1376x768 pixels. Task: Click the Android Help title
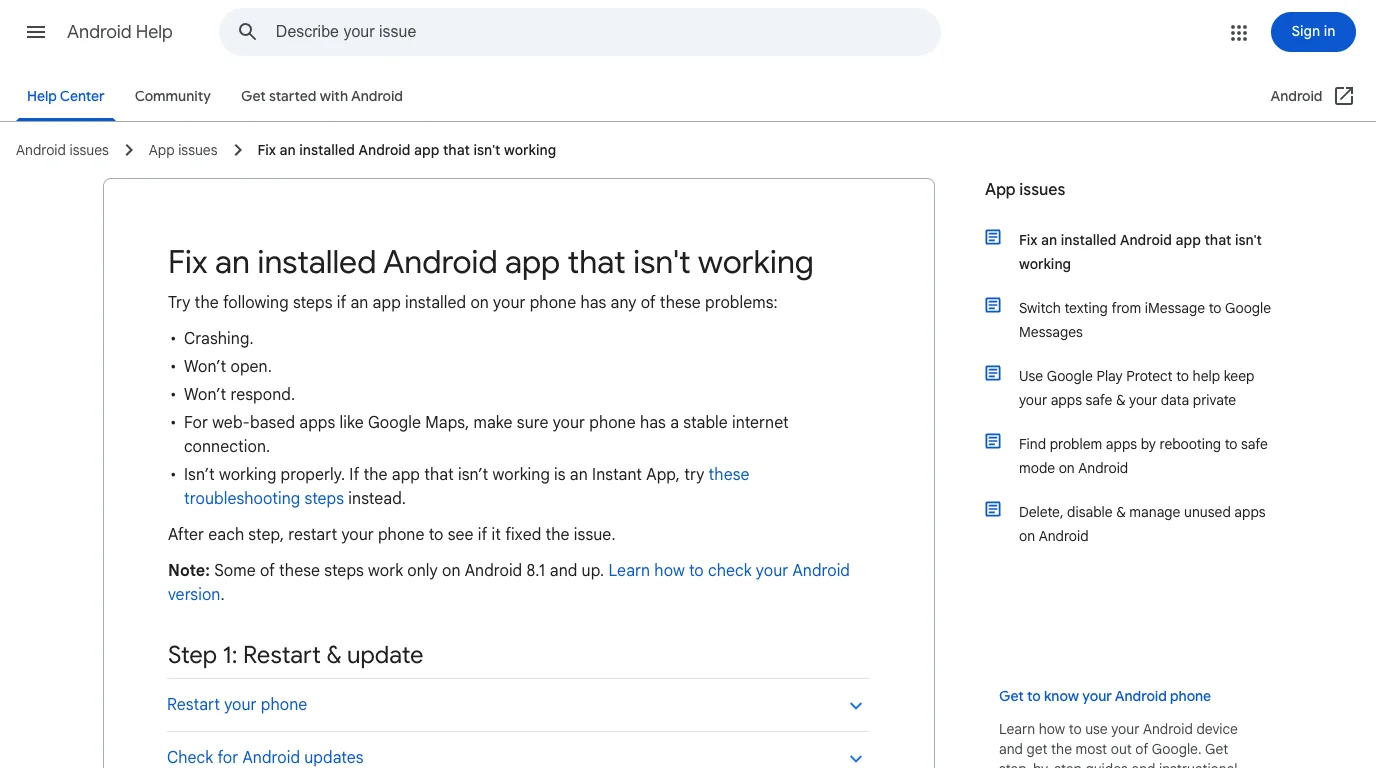pyautogui.click(x=120, y=32)
